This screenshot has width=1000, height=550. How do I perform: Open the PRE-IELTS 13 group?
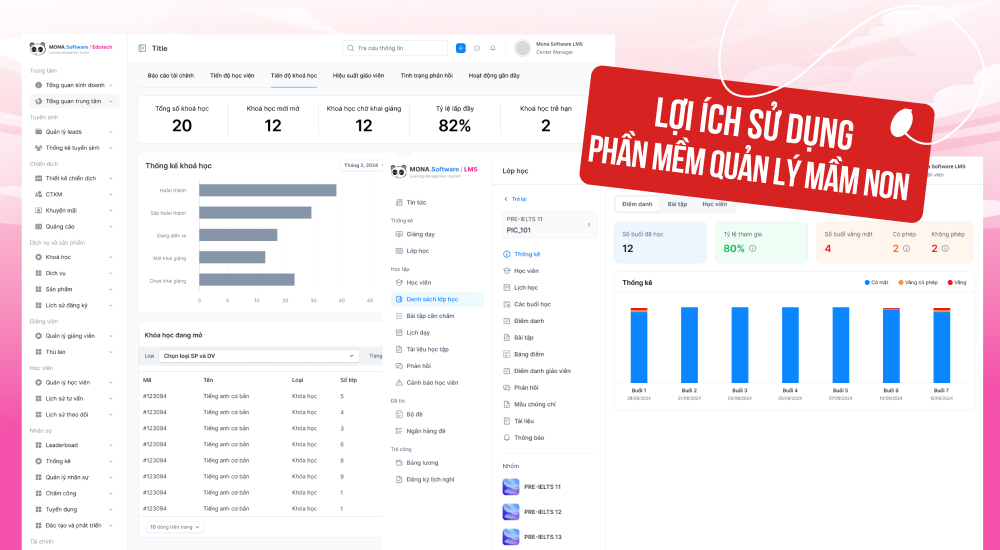(533, 537)
